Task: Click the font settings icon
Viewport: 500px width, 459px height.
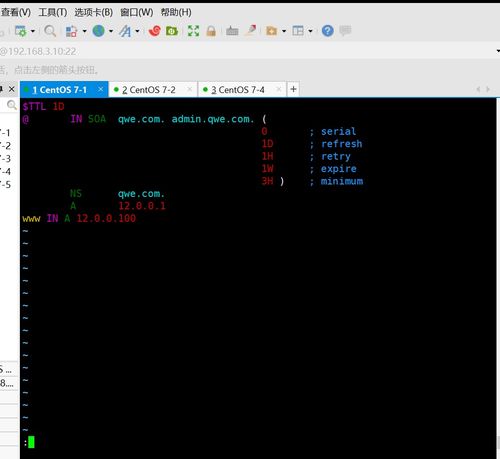Action: click(125, 31)
